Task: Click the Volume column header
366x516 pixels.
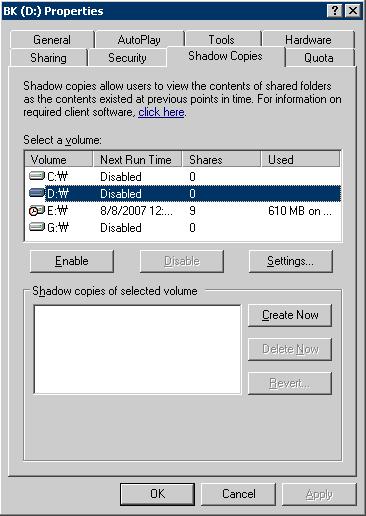Action: tap(59, 159)
